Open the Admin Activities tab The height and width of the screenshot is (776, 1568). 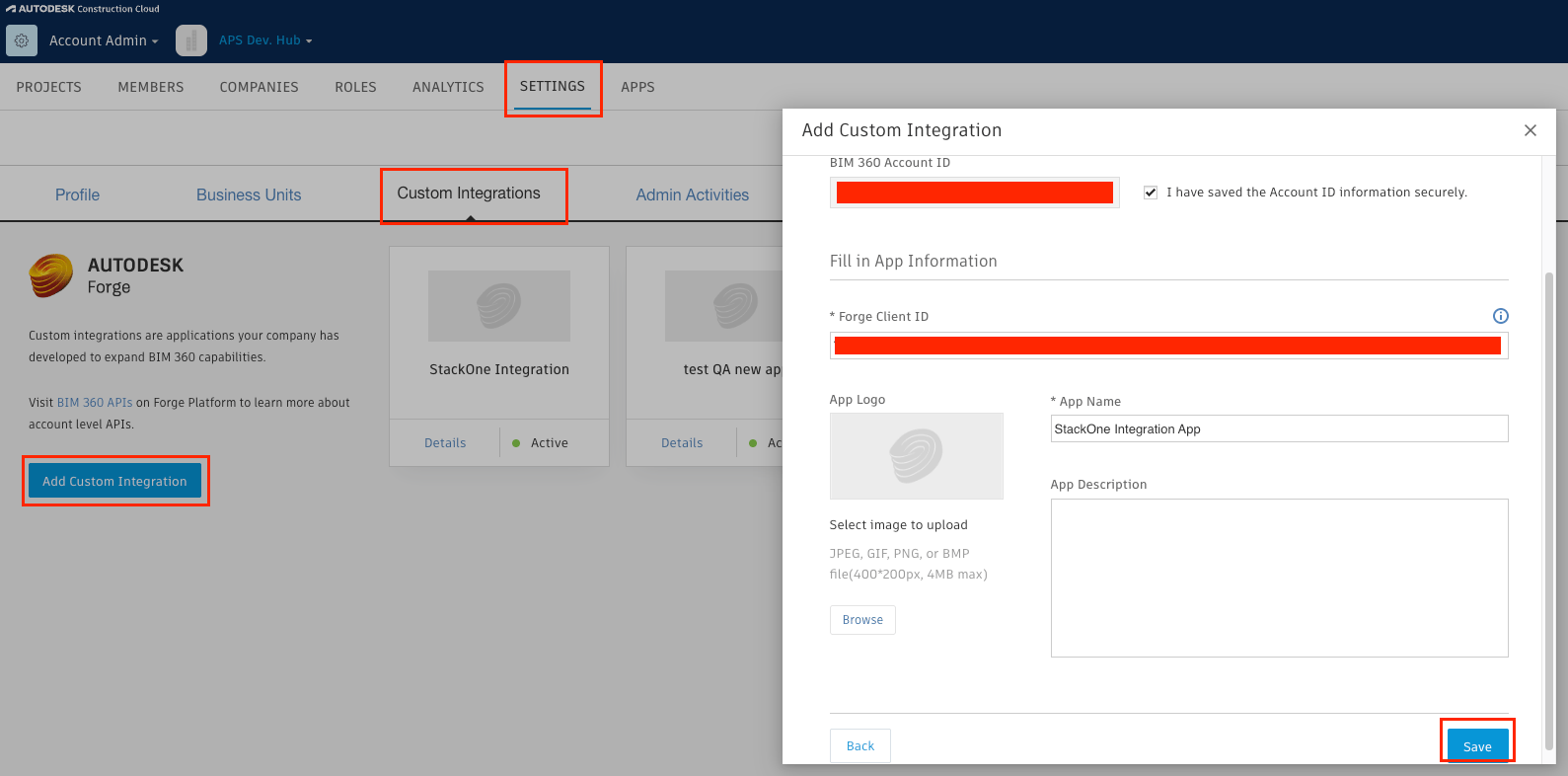[692, 194]
